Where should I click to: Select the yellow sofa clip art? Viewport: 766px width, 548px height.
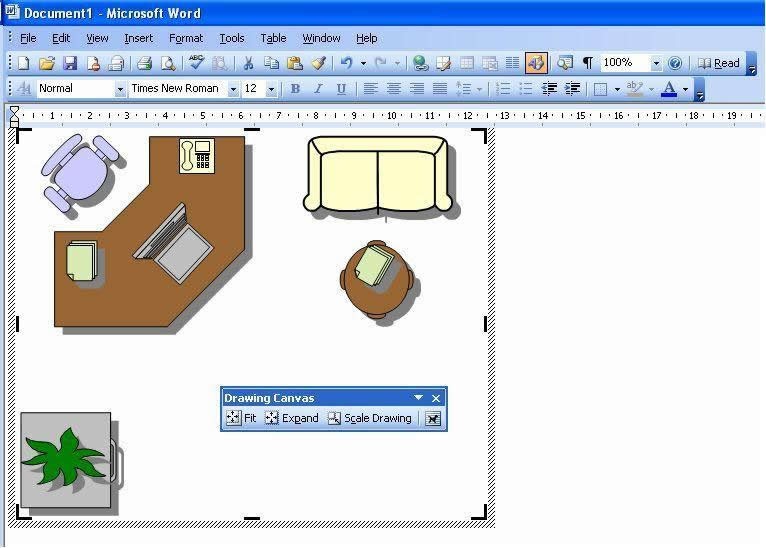379,175
